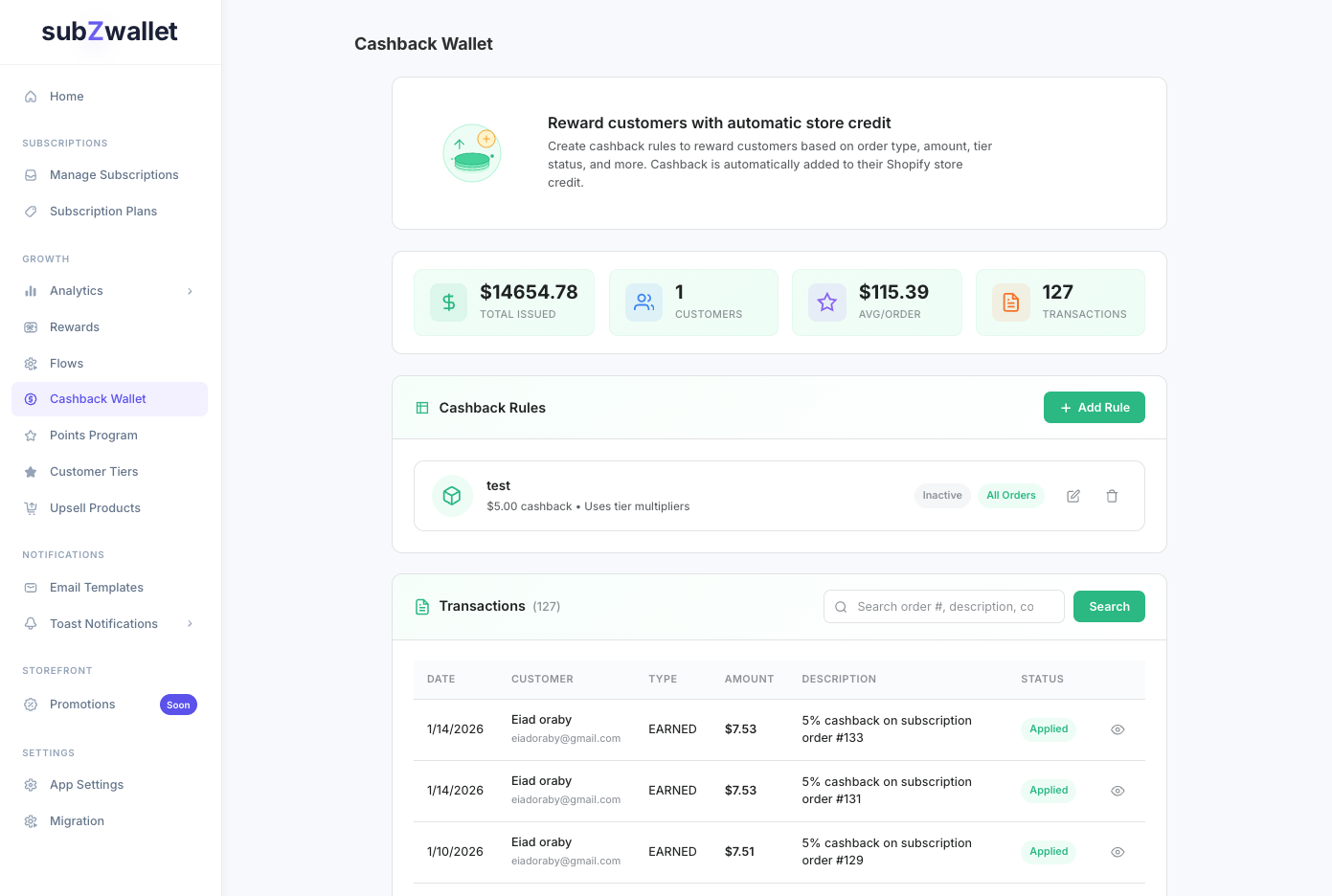Image resolution: width=1332 pixels, height=896 pixels.
Task: Click the Add Rule button
Action: 1095,408
